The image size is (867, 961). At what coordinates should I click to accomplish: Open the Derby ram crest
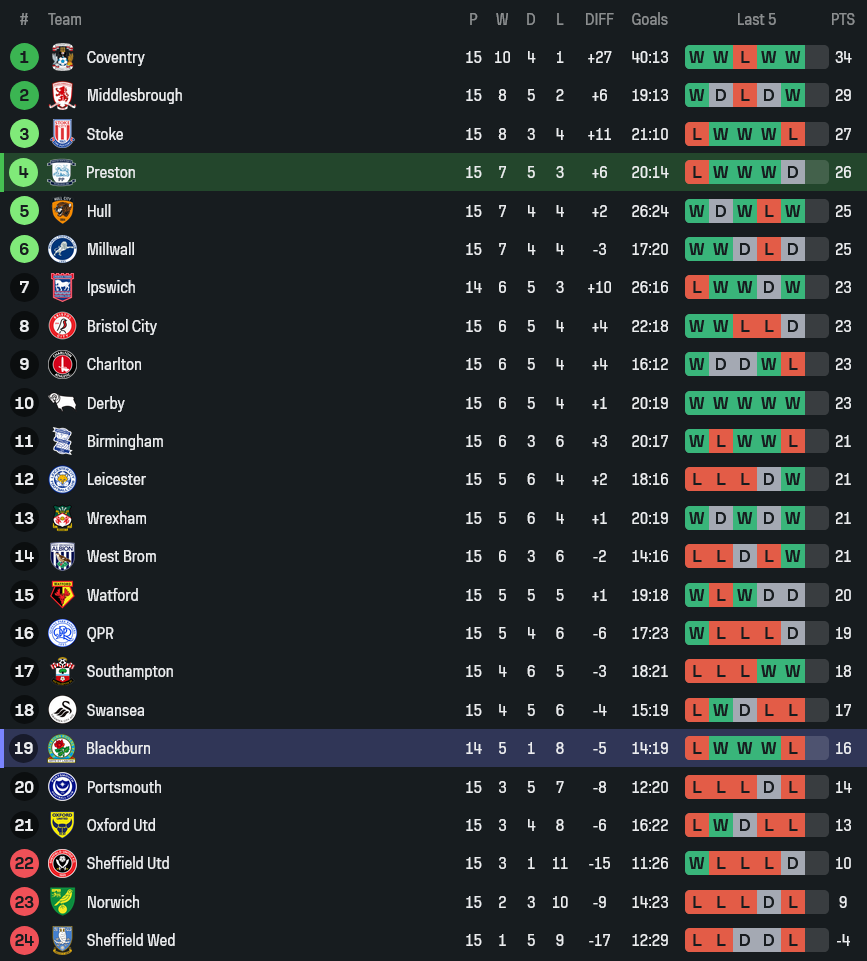click(62, 403)
